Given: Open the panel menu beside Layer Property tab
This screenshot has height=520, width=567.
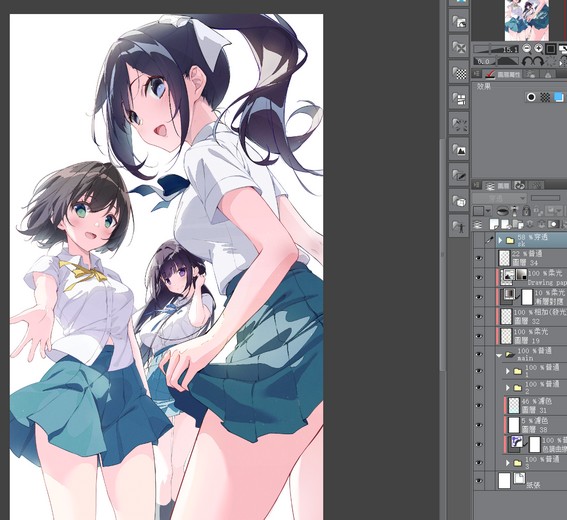Looking at the screenshot, I should pyautogui.click(x=477, y=74).
